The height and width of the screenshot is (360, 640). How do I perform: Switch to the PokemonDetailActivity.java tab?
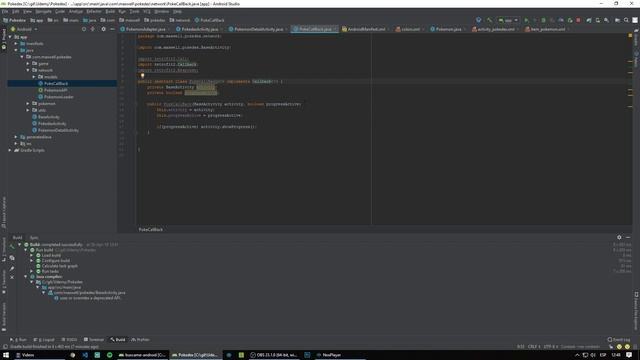(258, 29)
